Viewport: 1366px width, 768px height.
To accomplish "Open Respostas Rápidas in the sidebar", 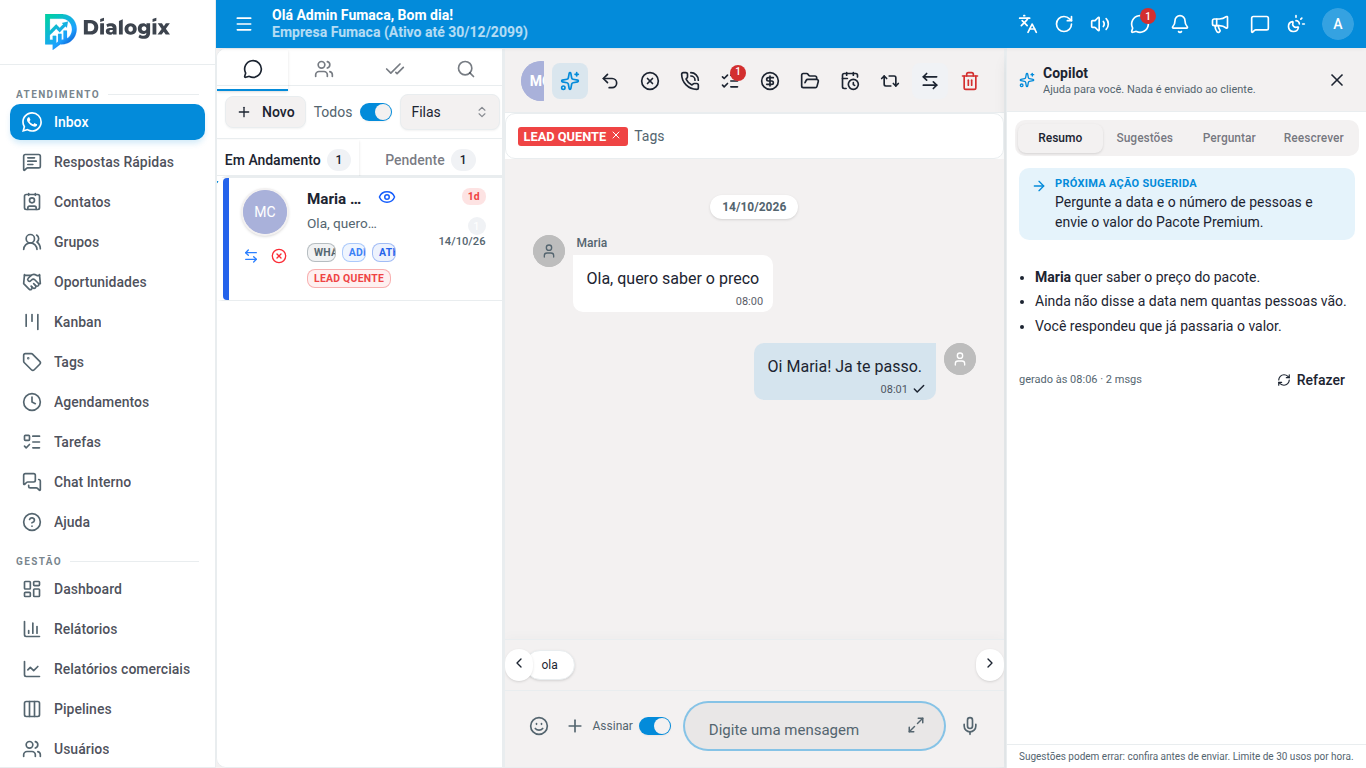I will (108, 162).
